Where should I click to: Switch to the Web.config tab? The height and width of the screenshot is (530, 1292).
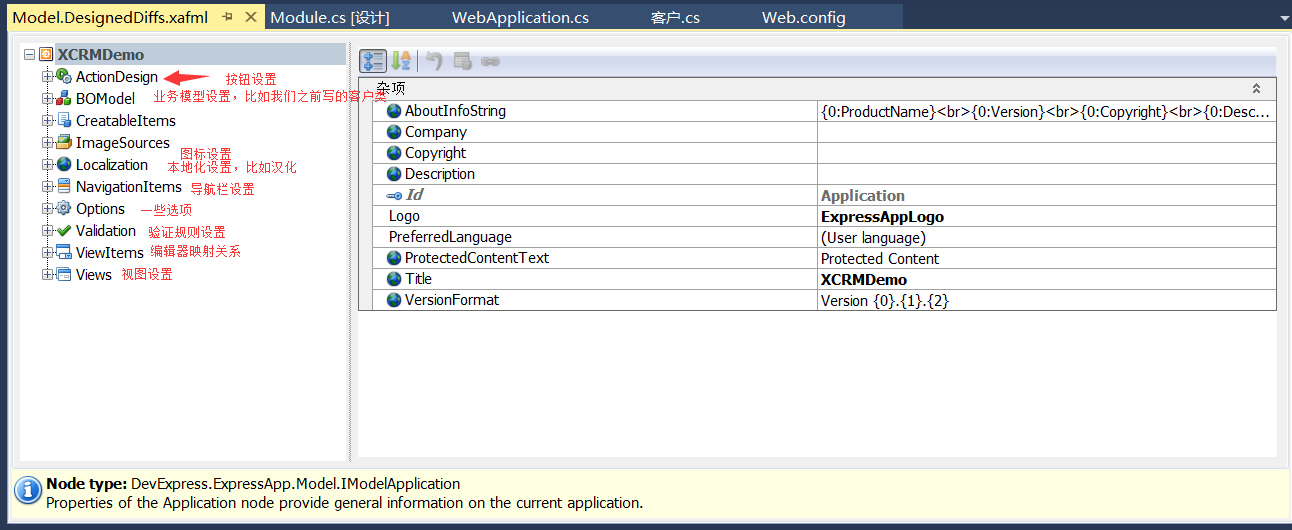[x=804, y=17]
